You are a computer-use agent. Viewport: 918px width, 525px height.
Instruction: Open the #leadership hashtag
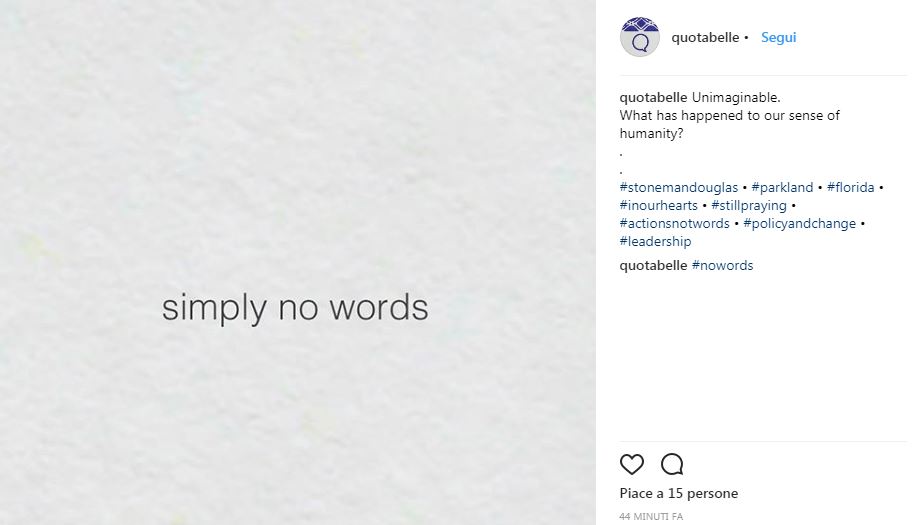point(655,242)
